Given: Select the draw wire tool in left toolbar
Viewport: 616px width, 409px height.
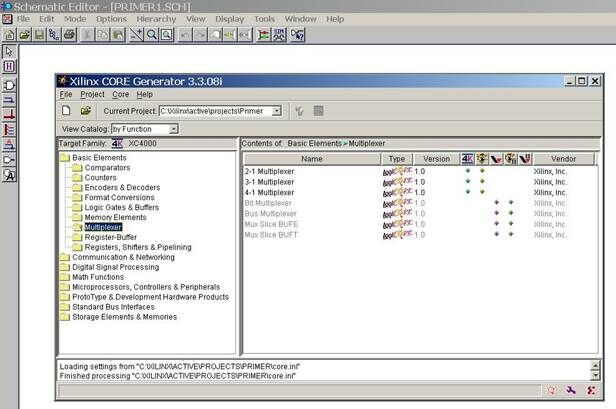Looking at the screenshot, I should click(x=9, y=100).
